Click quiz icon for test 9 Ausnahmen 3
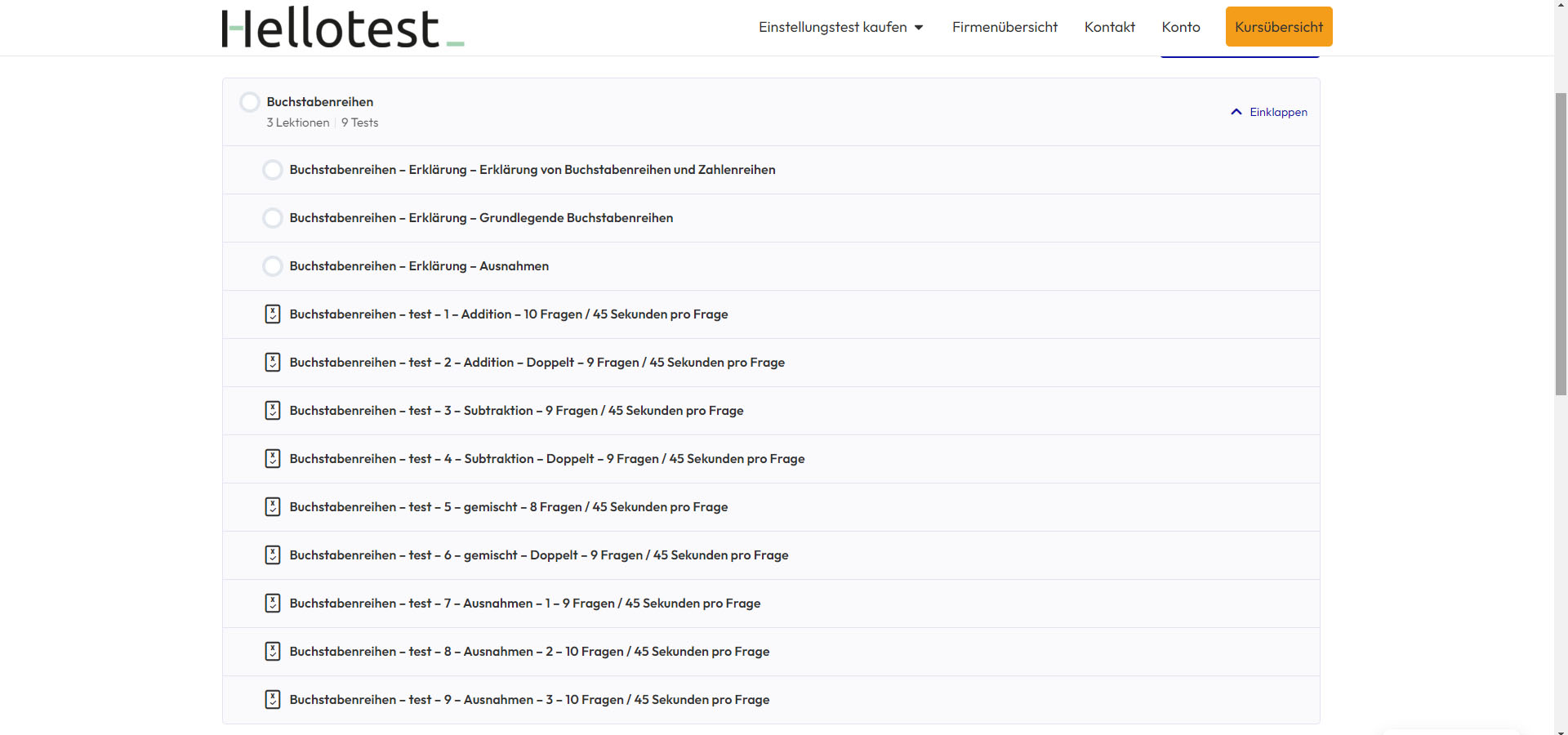Image resolution: width=1568 pixels, height=735 pixels. [273, 700]
